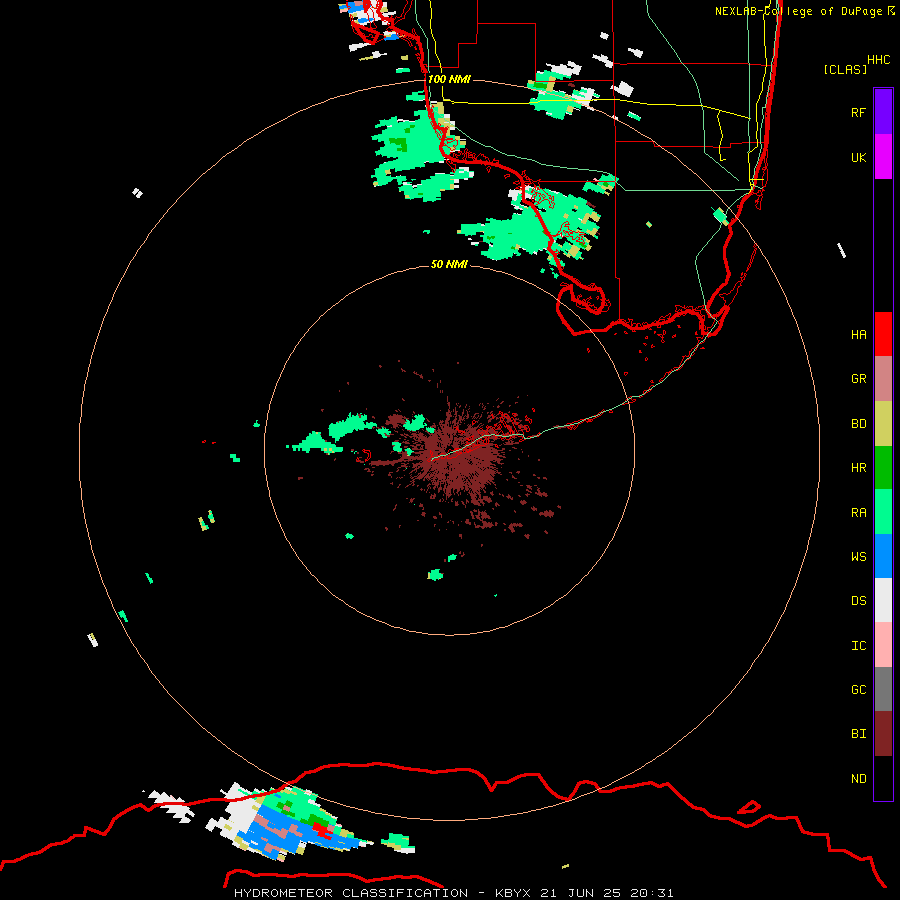Image resolution: width=900 pixels, height=900 pixels.
Task: Click the BD legend label
Action: coord(858,424)
